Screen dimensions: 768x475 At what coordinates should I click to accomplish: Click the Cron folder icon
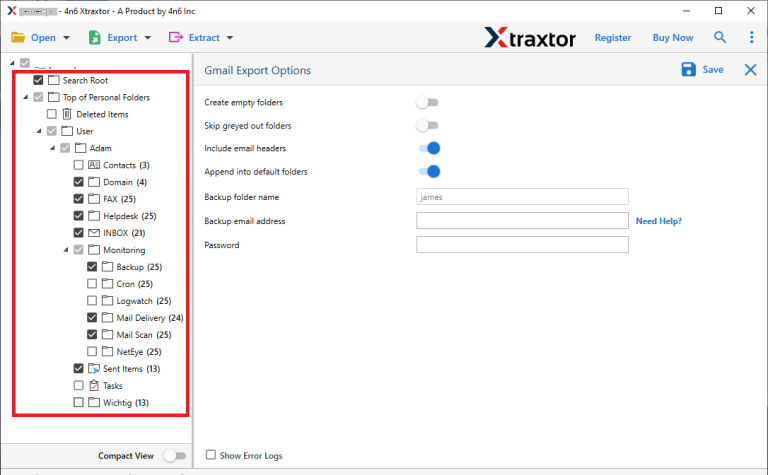(x=107, y=284)
